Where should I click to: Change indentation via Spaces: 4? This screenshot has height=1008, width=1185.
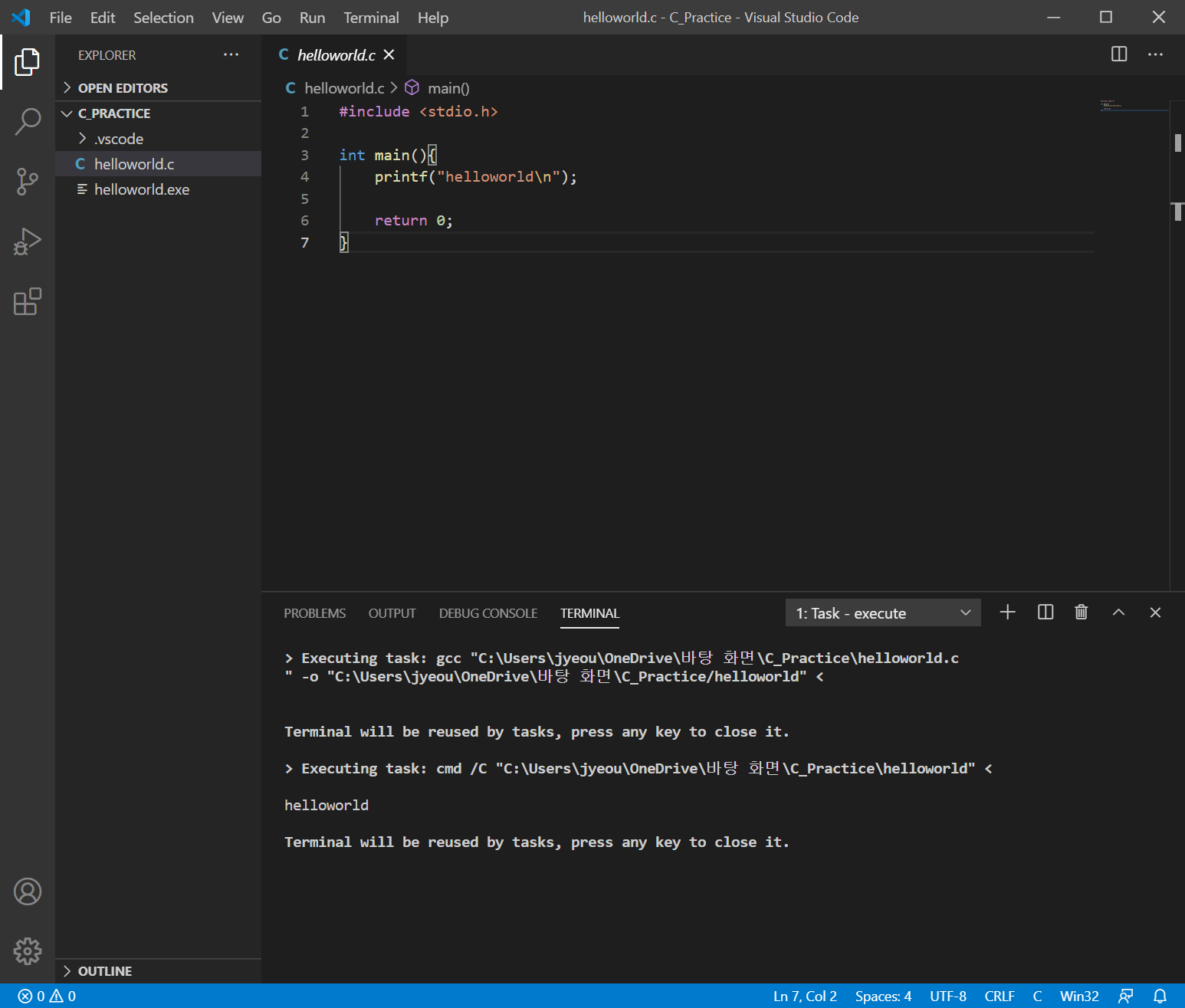coord(883,996)
